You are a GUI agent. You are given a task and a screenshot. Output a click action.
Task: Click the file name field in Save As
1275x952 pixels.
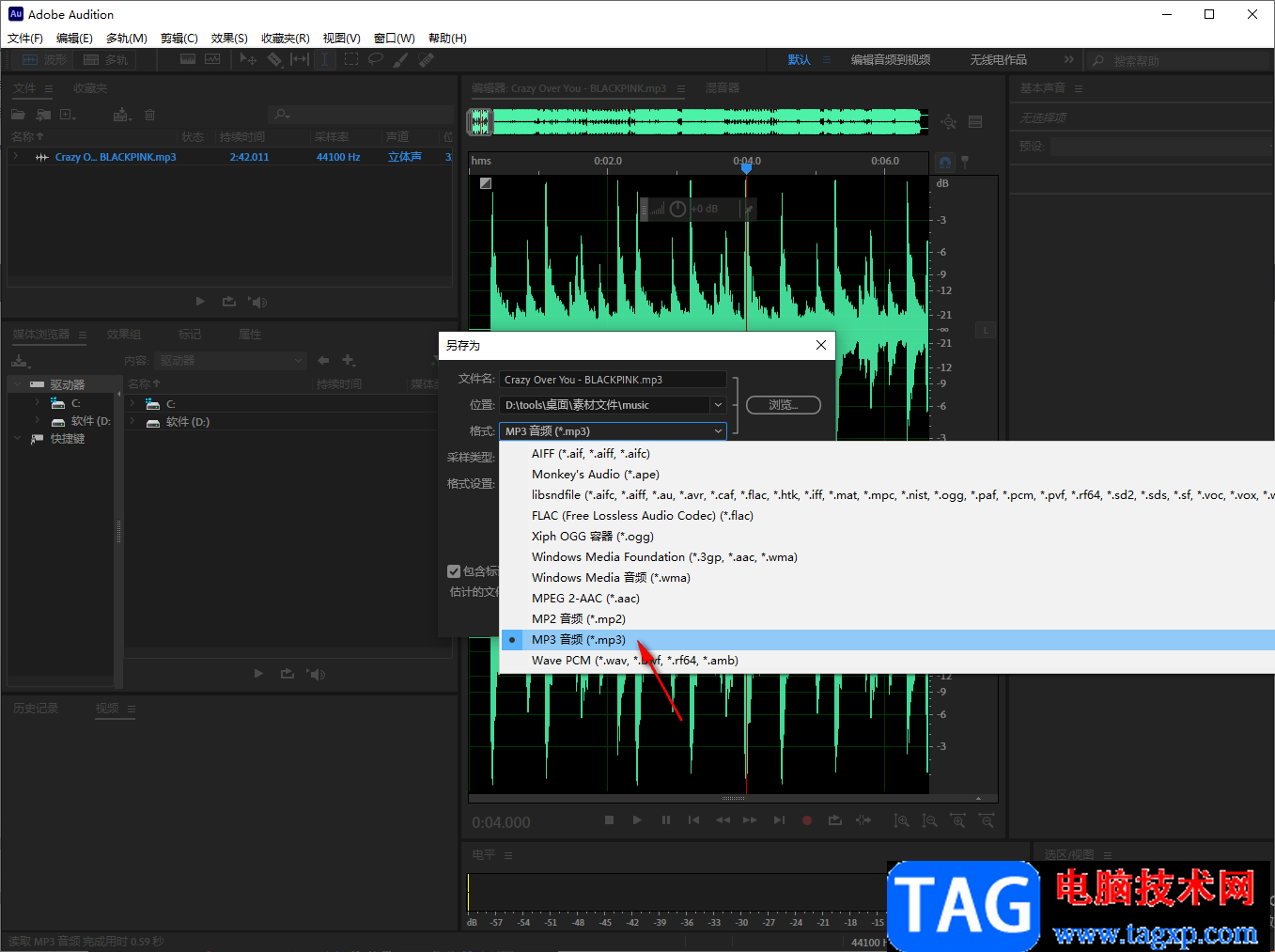click(612, 380)
